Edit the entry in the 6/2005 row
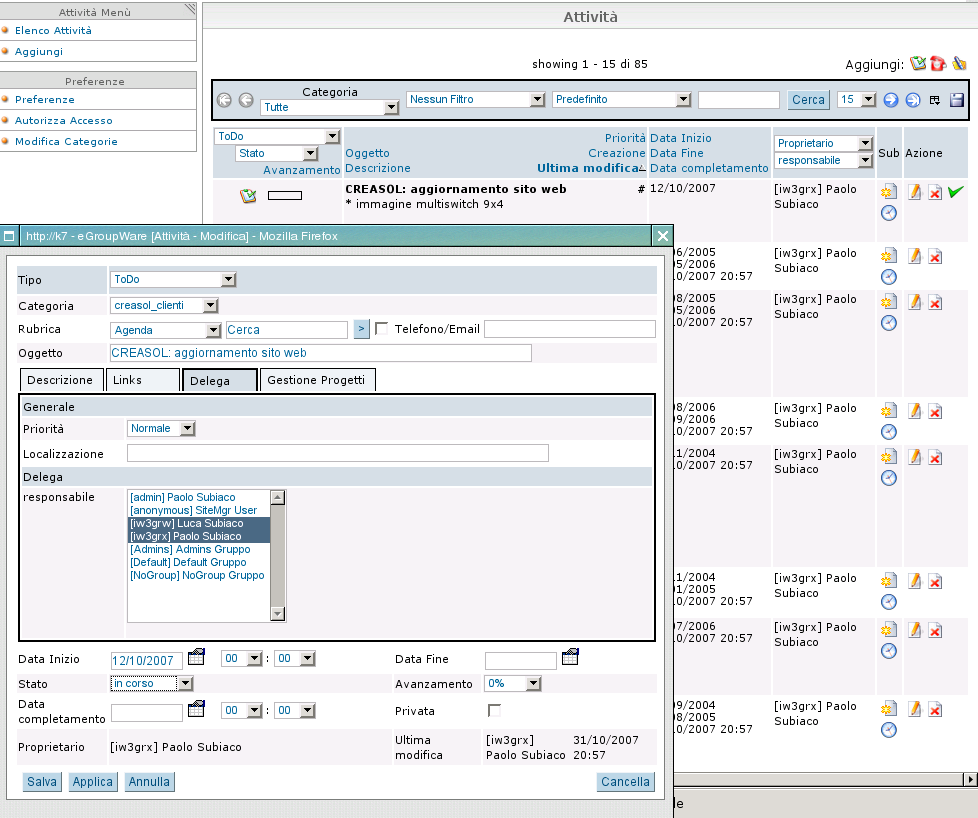 [914, 256]
